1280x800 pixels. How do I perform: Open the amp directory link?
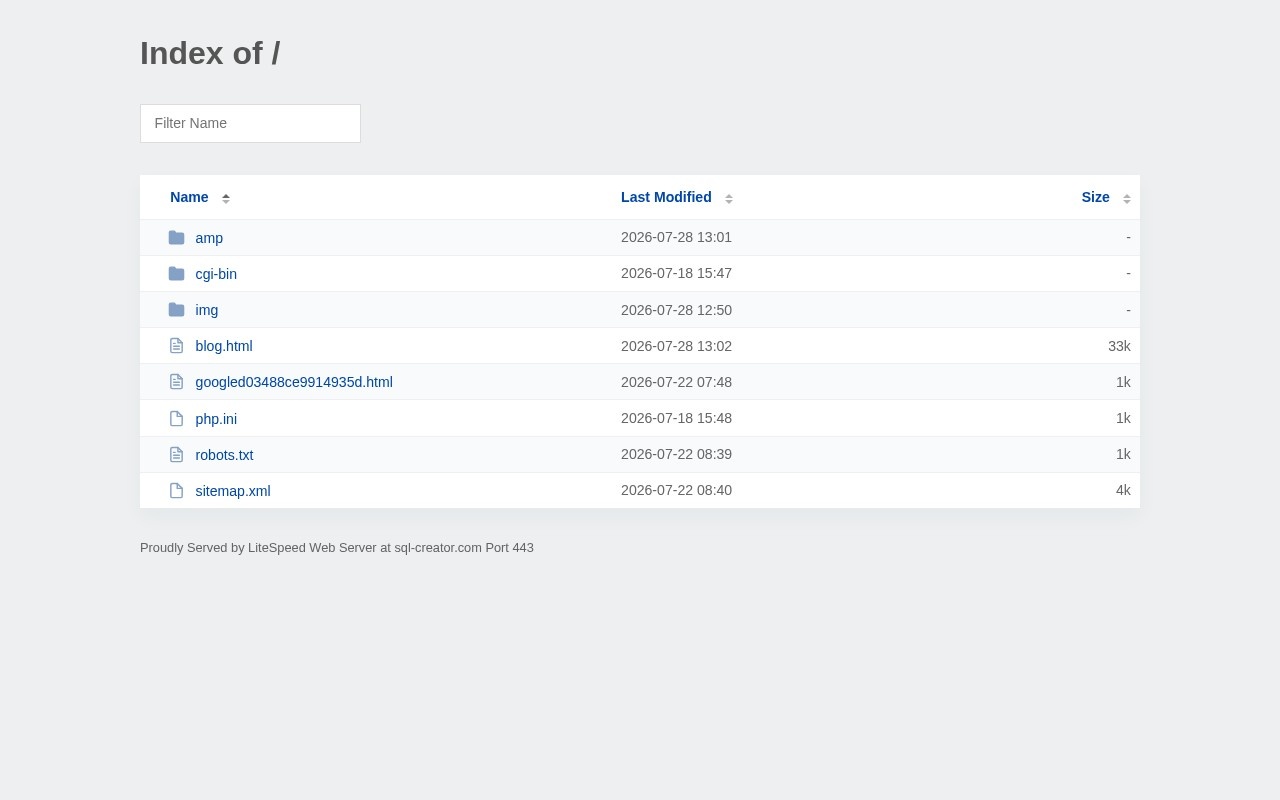(x=209, y=238)
